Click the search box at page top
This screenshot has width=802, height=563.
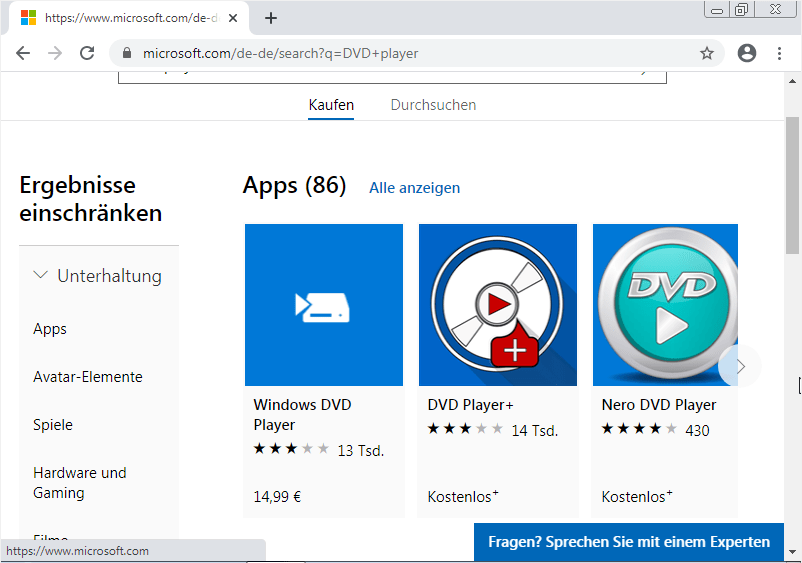pyautogui.click(x=392, y=77)
